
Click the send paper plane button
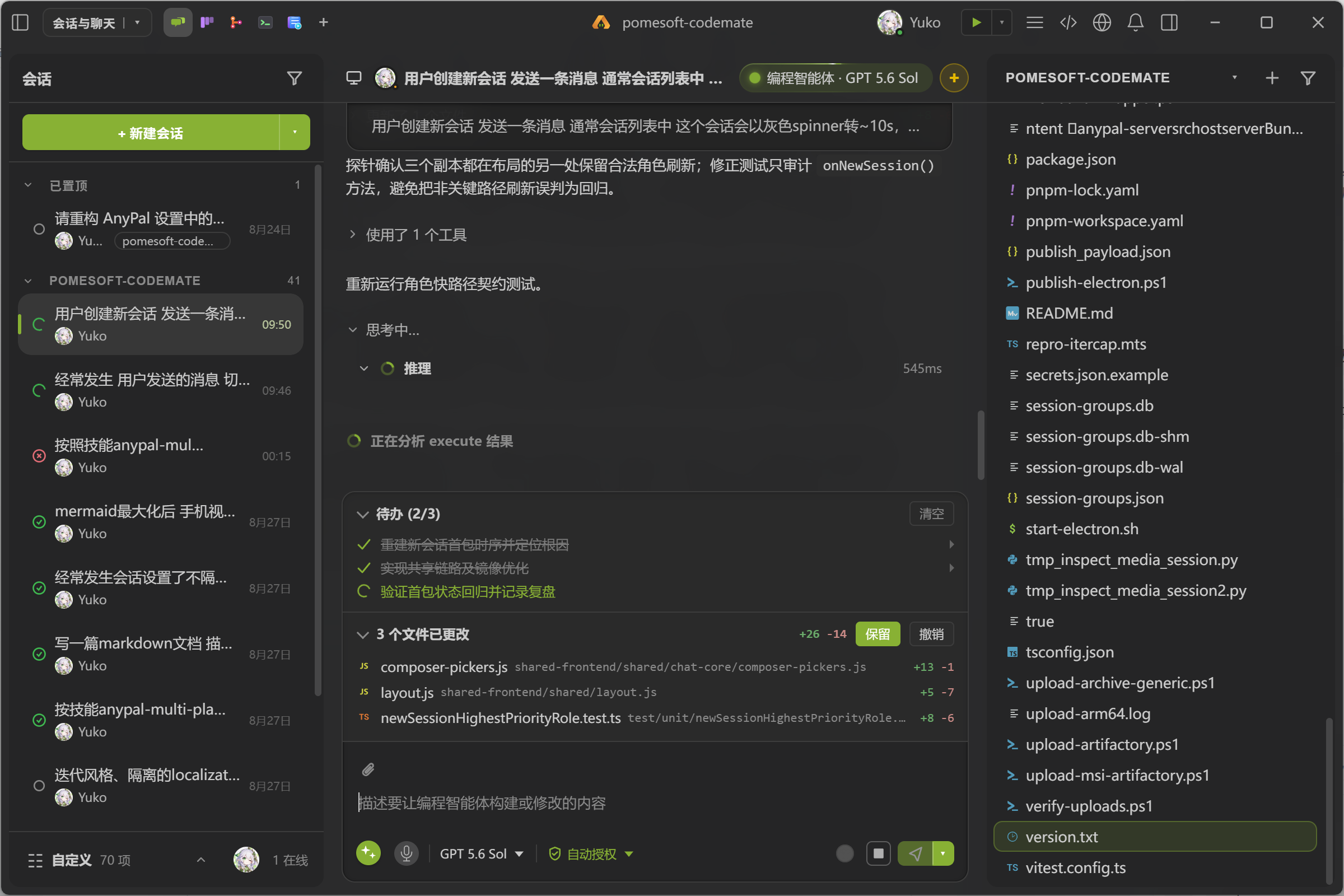pos(915,853)
